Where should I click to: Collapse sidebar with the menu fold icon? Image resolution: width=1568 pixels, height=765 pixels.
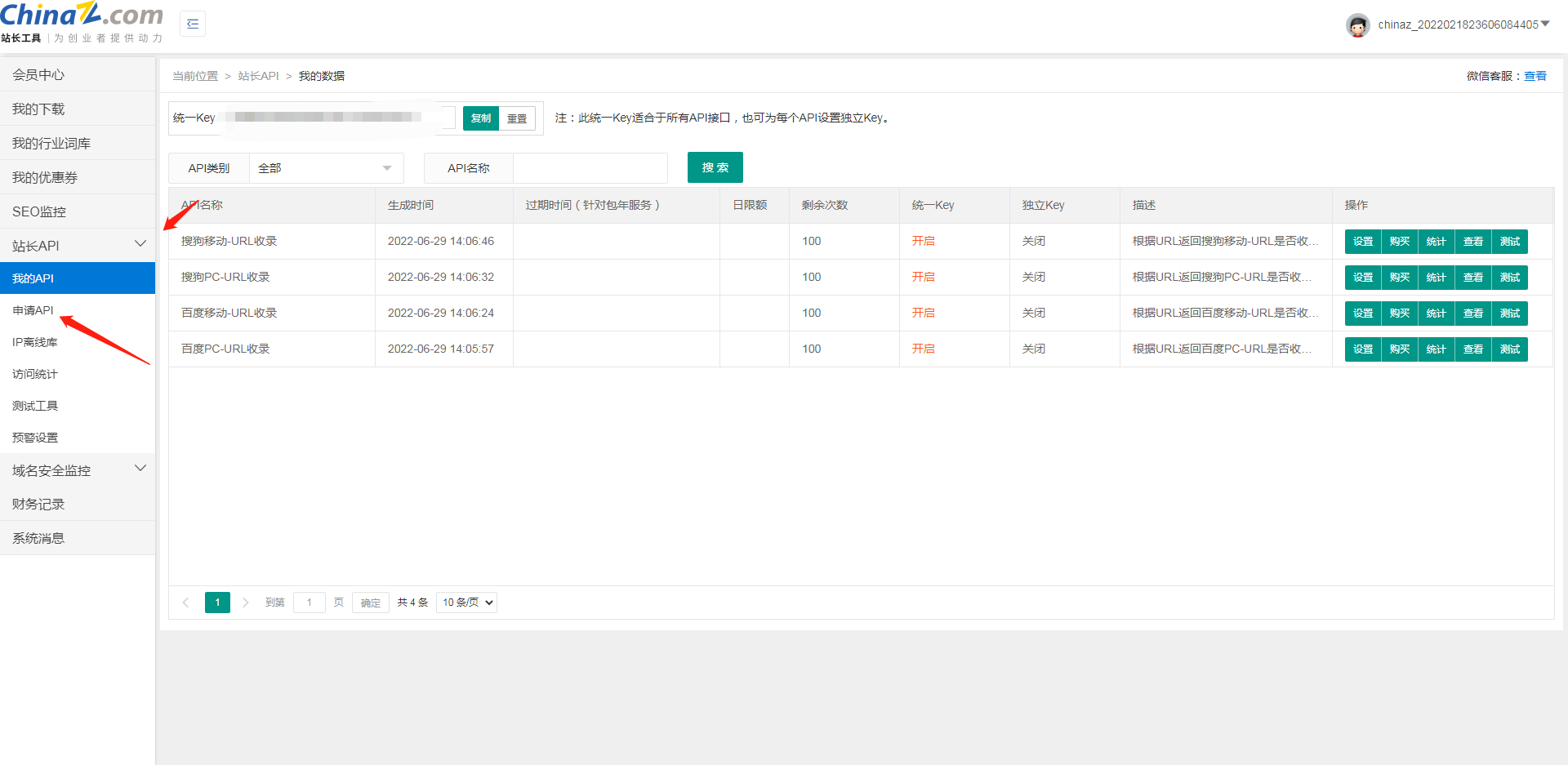pyautogui.click(x=193, y=24)
